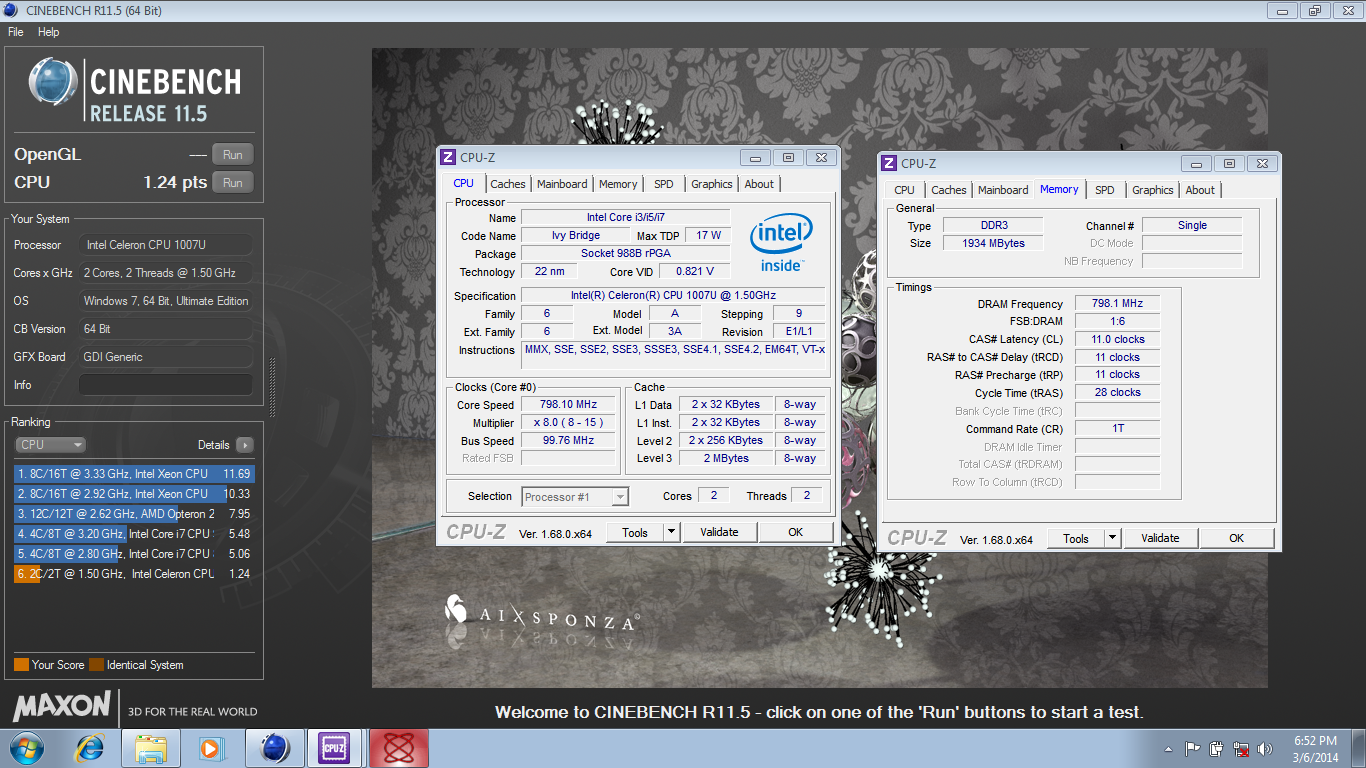Open the CPU ranking type dropdown

pos(50,445)
